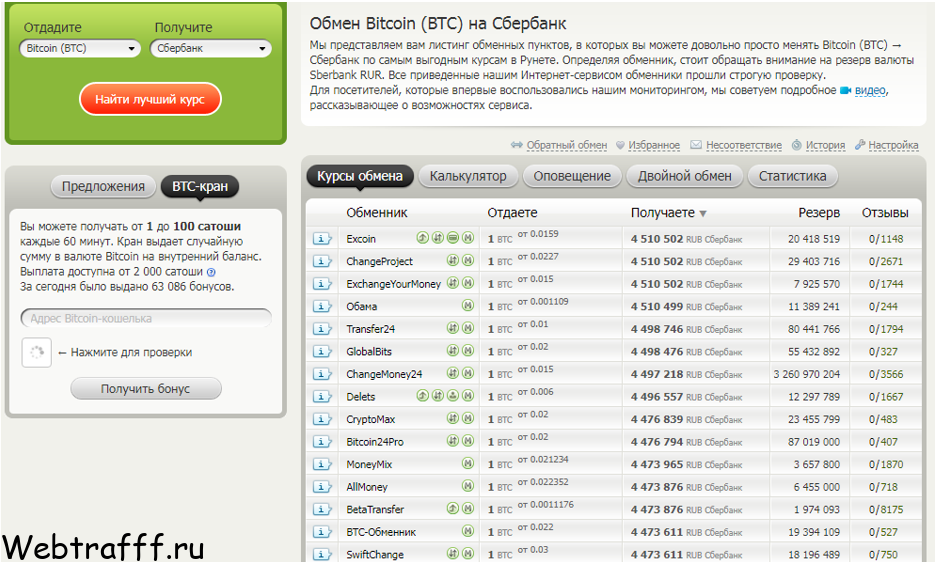Screen dimensions: 935x562
Task: Click the Обменник column header
Action: point(377,213)
